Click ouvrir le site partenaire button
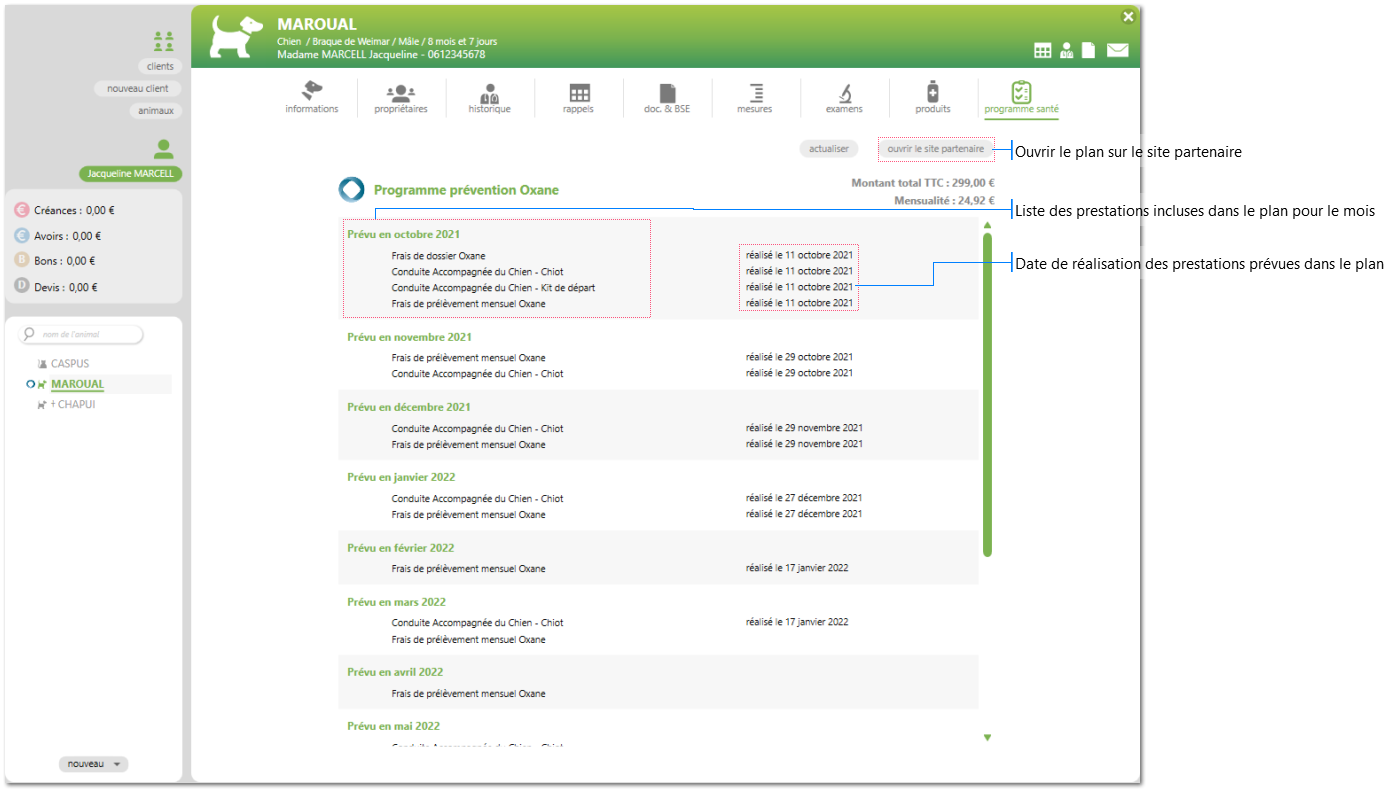The width and height of the screenshot is (1397, 792). coord(936,149)
